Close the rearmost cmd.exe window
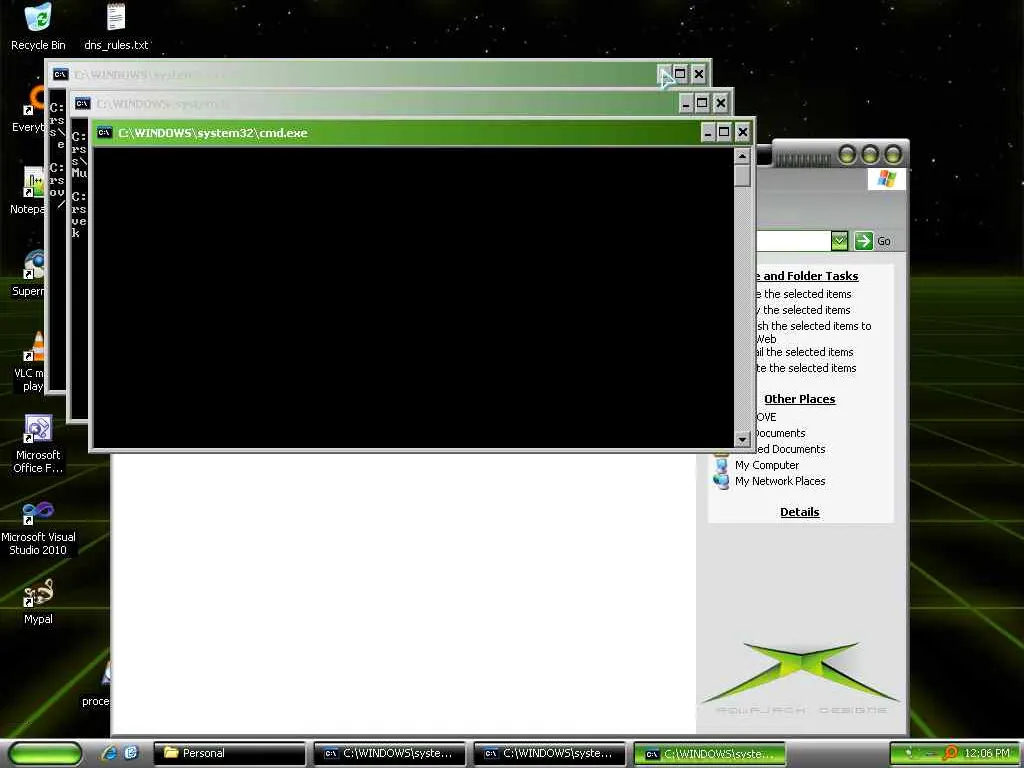Screen dimensions: 1024x768 tap(699, 74)
